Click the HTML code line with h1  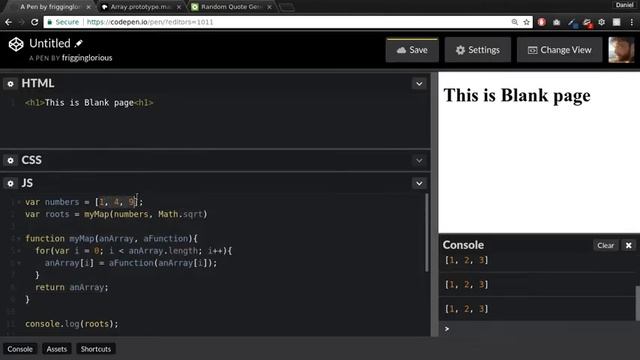pos(89,103)
